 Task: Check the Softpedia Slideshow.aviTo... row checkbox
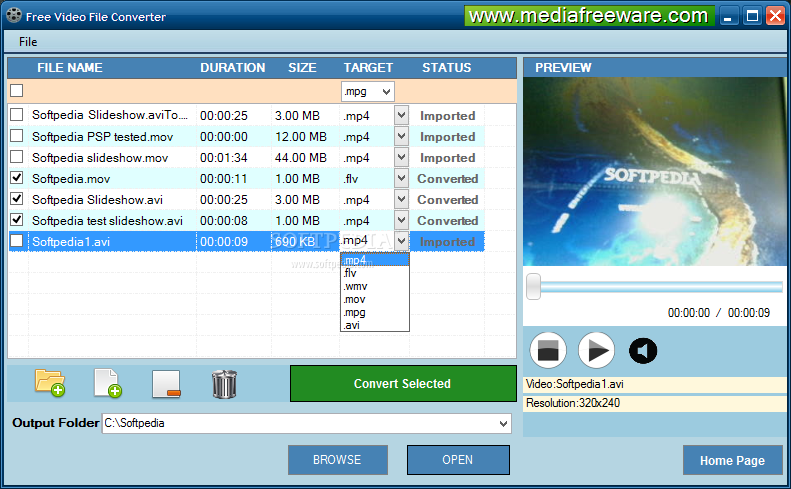point(17,115)
